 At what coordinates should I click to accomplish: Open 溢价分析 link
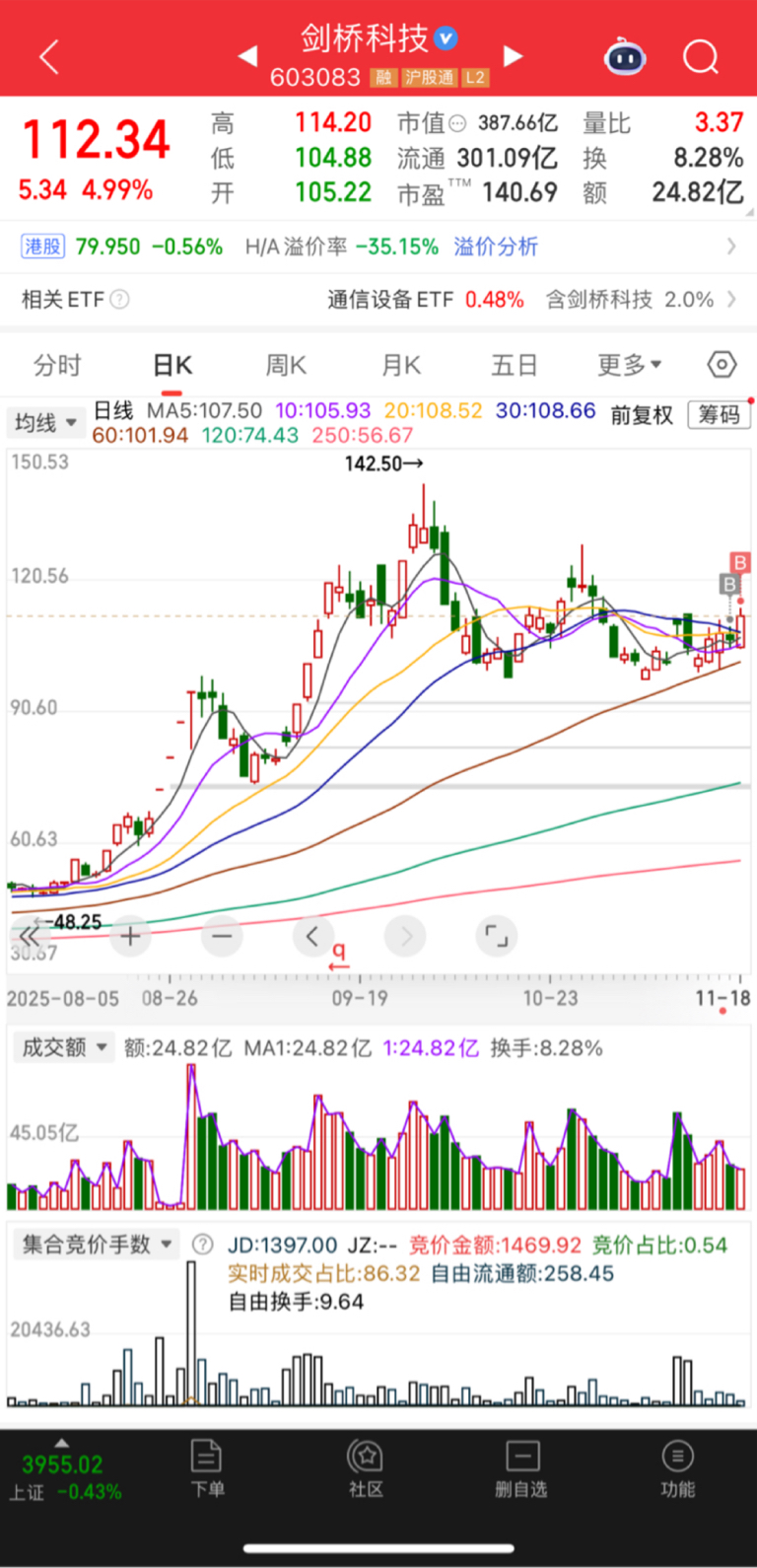[496, 247]
